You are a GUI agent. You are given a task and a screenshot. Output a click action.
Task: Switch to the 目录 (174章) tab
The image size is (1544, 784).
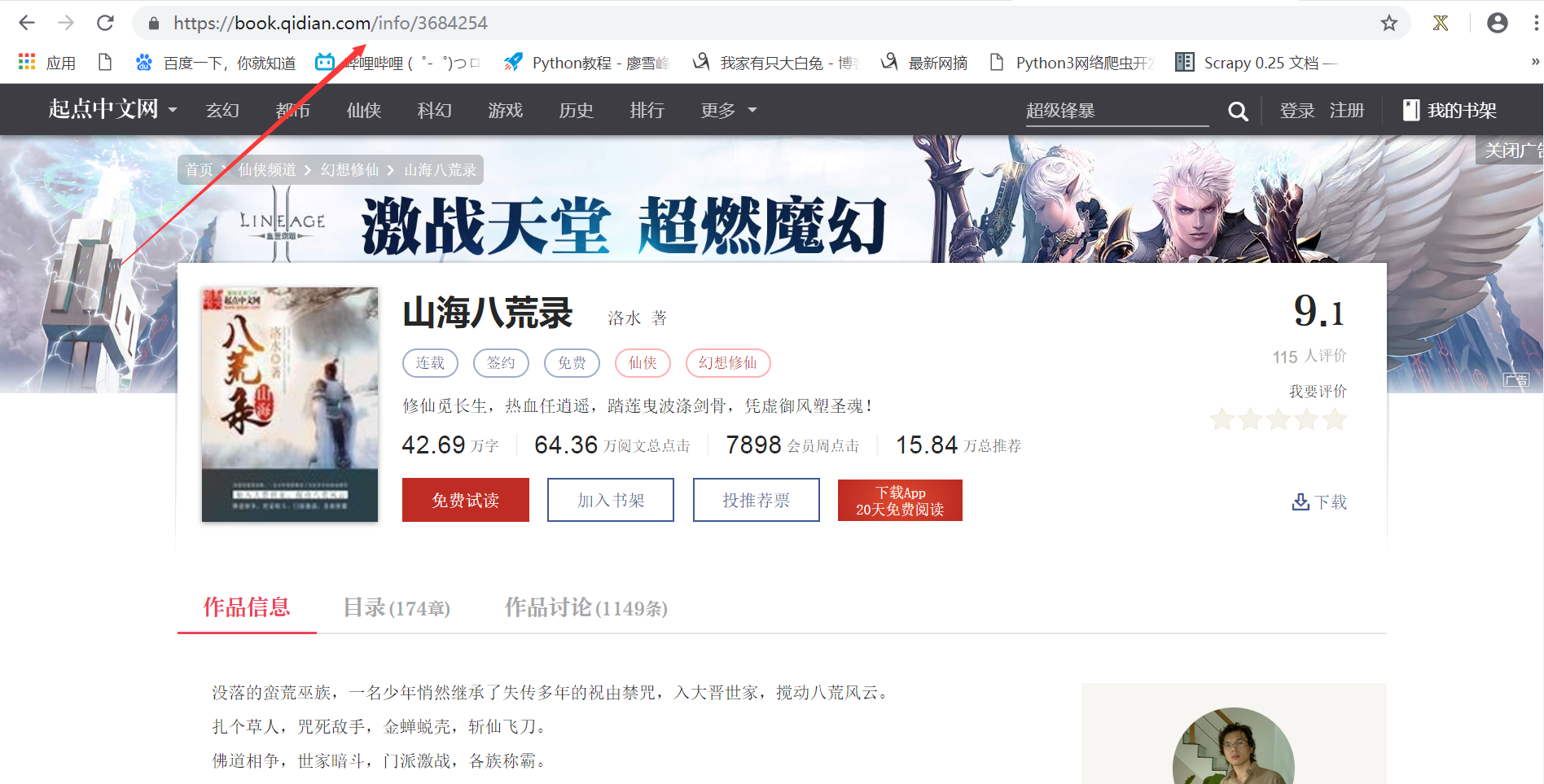tap(397, 607)
